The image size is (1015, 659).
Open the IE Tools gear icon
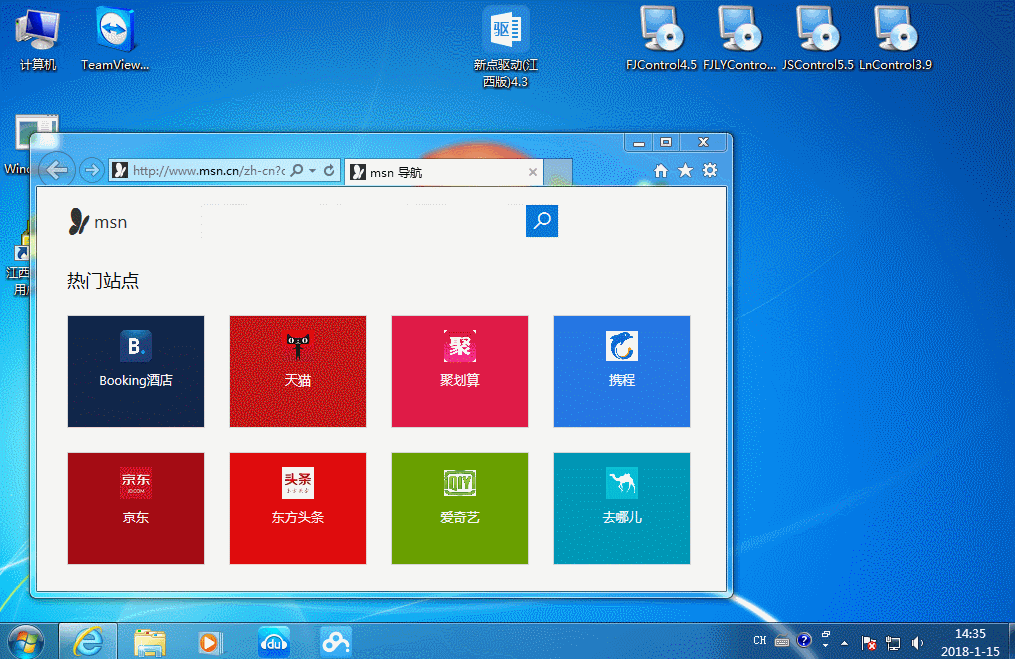tap(710, 171)
